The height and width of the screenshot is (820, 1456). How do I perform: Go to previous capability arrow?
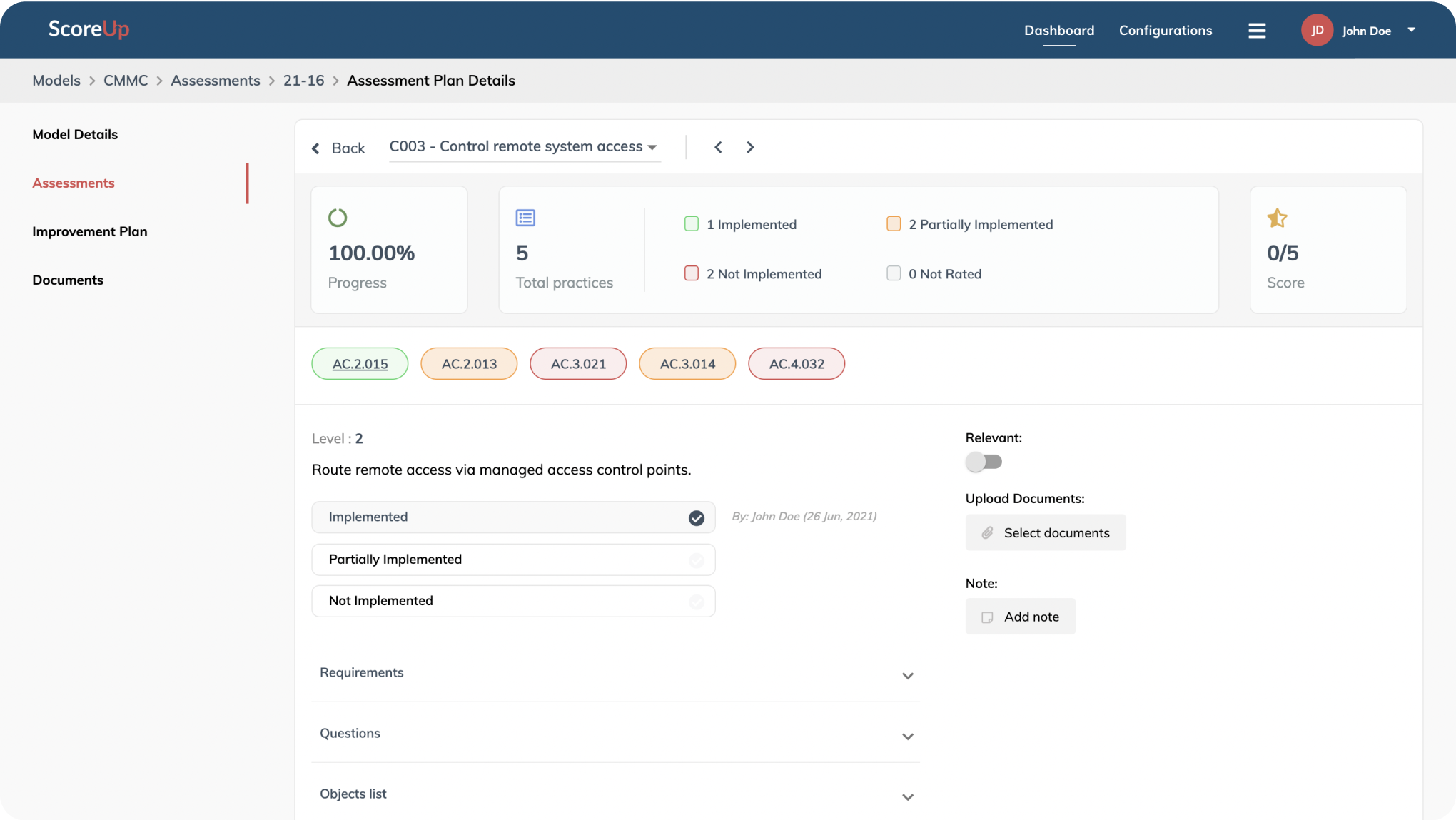718,147
